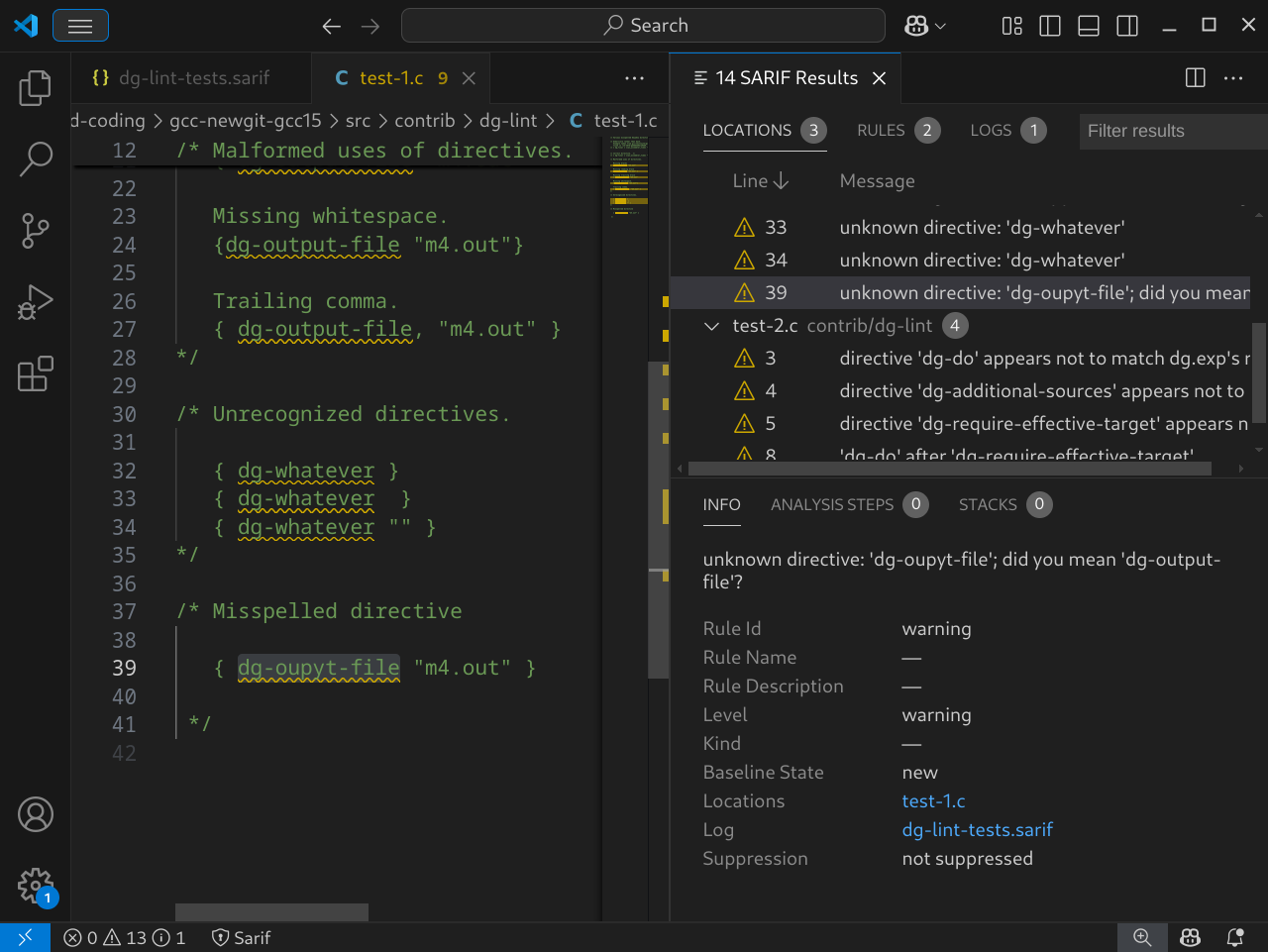This screenshot has width=1268, height=952.
Task: Open Run and Debug view
Action: [x=35, y=302]
